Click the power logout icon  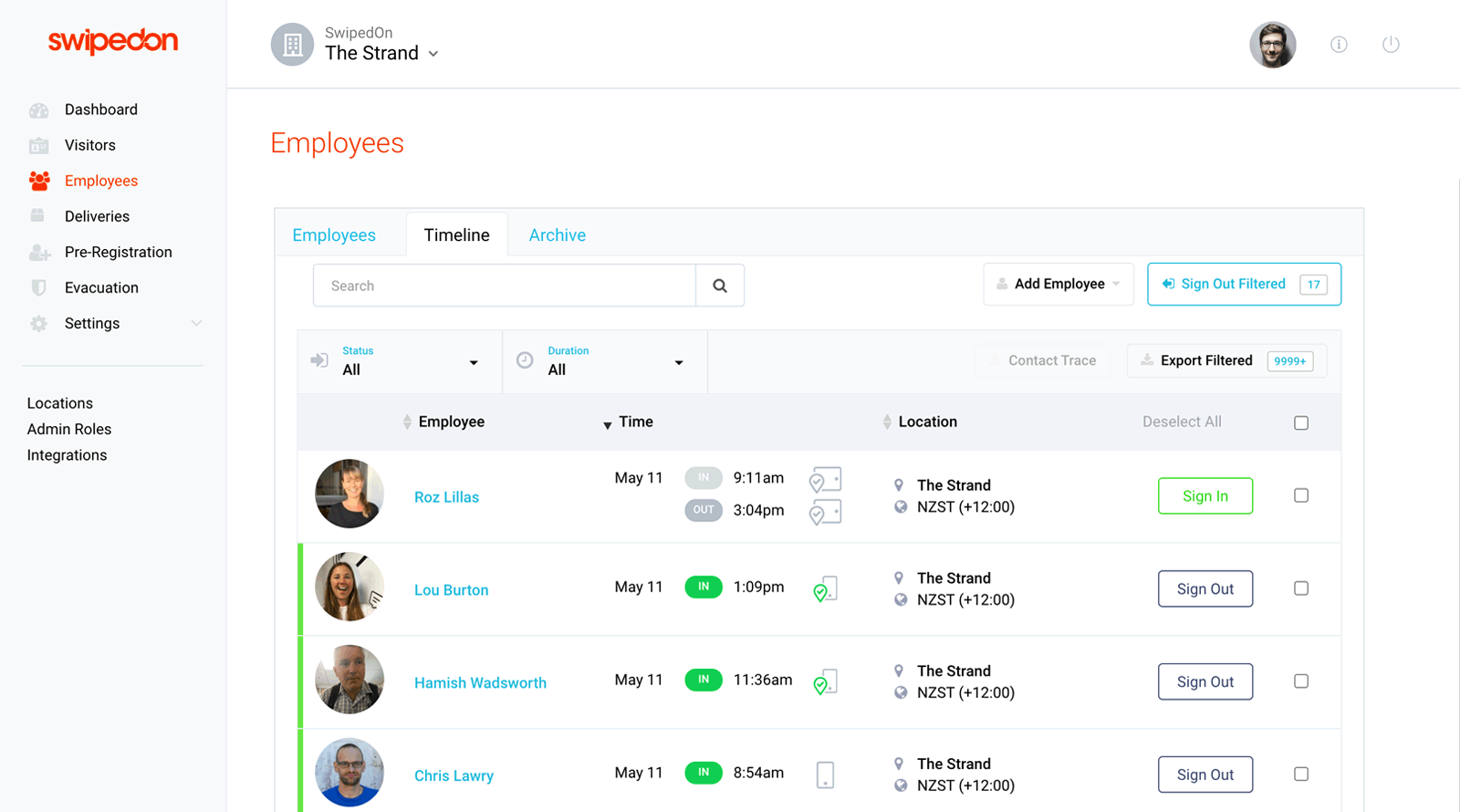pos(1391,44)
